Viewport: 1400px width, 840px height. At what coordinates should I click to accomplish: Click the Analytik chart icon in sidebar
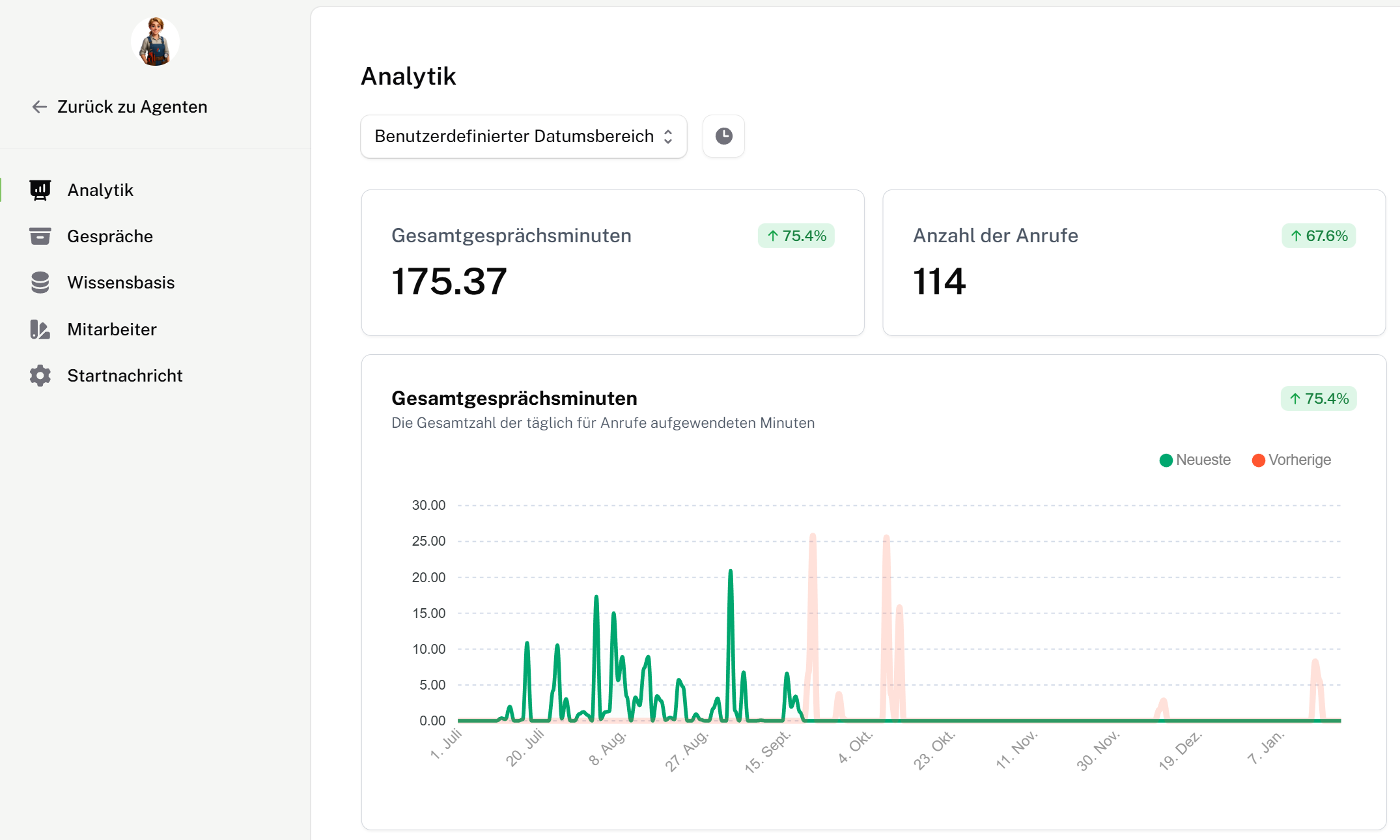[x=40, y=190]
